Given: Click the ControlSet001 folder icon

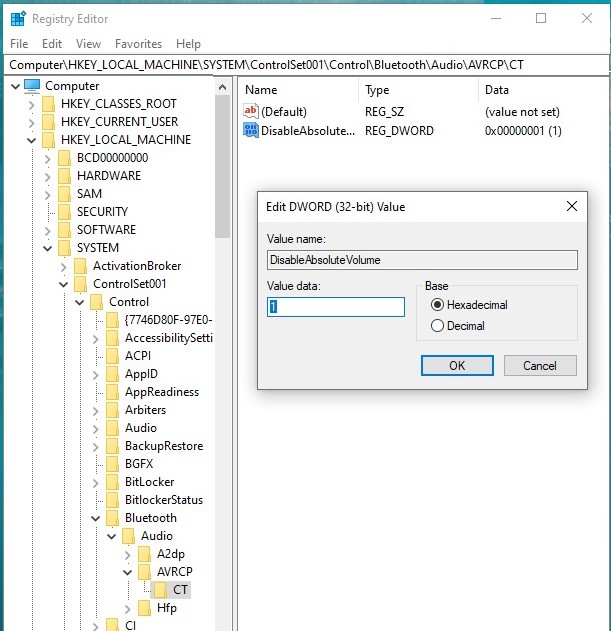Looking at the screenshot, I should click(x=81, y=284).
